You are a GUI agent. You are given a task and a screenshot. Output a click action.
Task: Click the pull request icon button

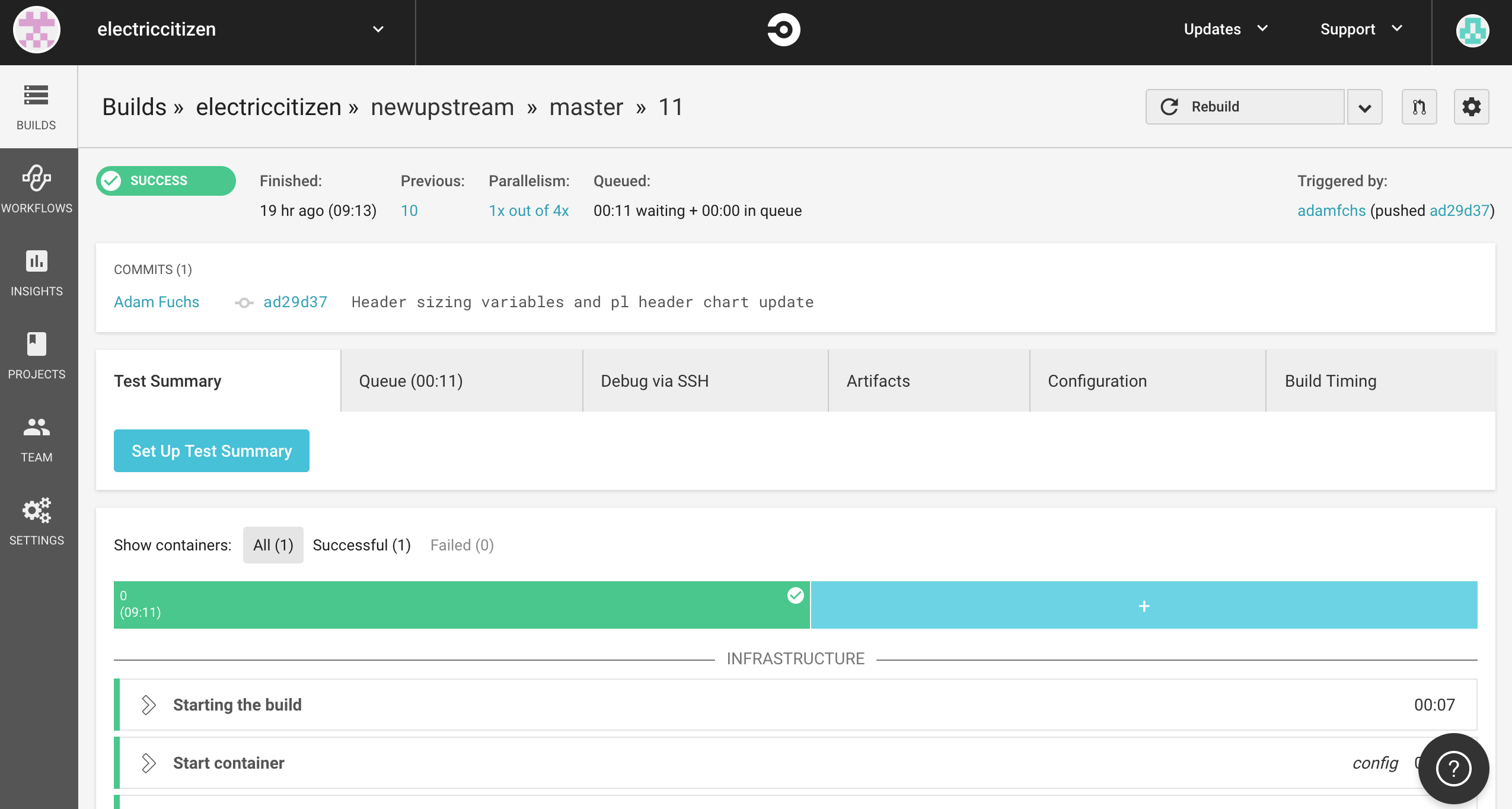coord(1419,107)
